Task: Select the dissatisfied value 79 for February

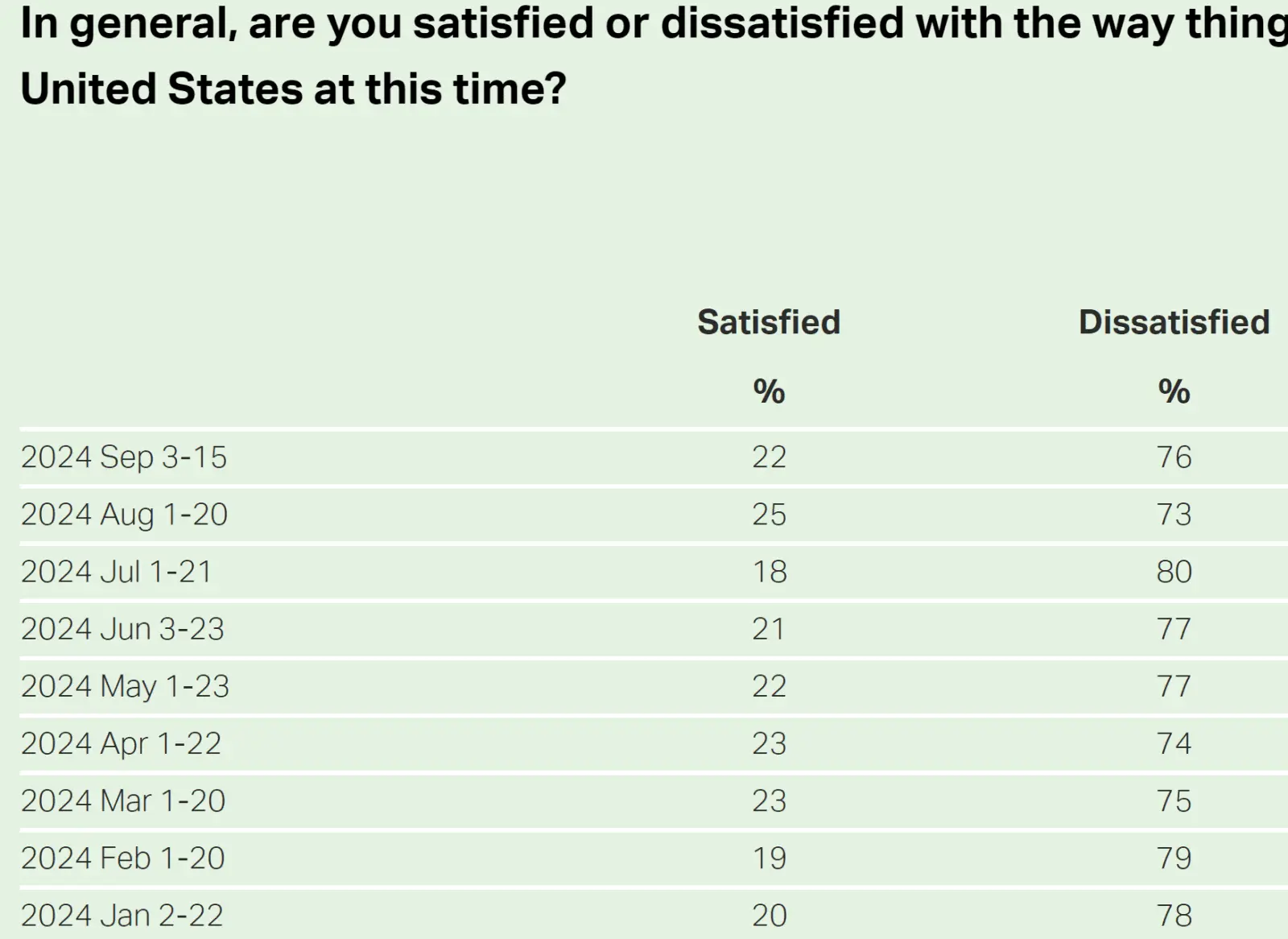Action: [x=1174, y=858]
